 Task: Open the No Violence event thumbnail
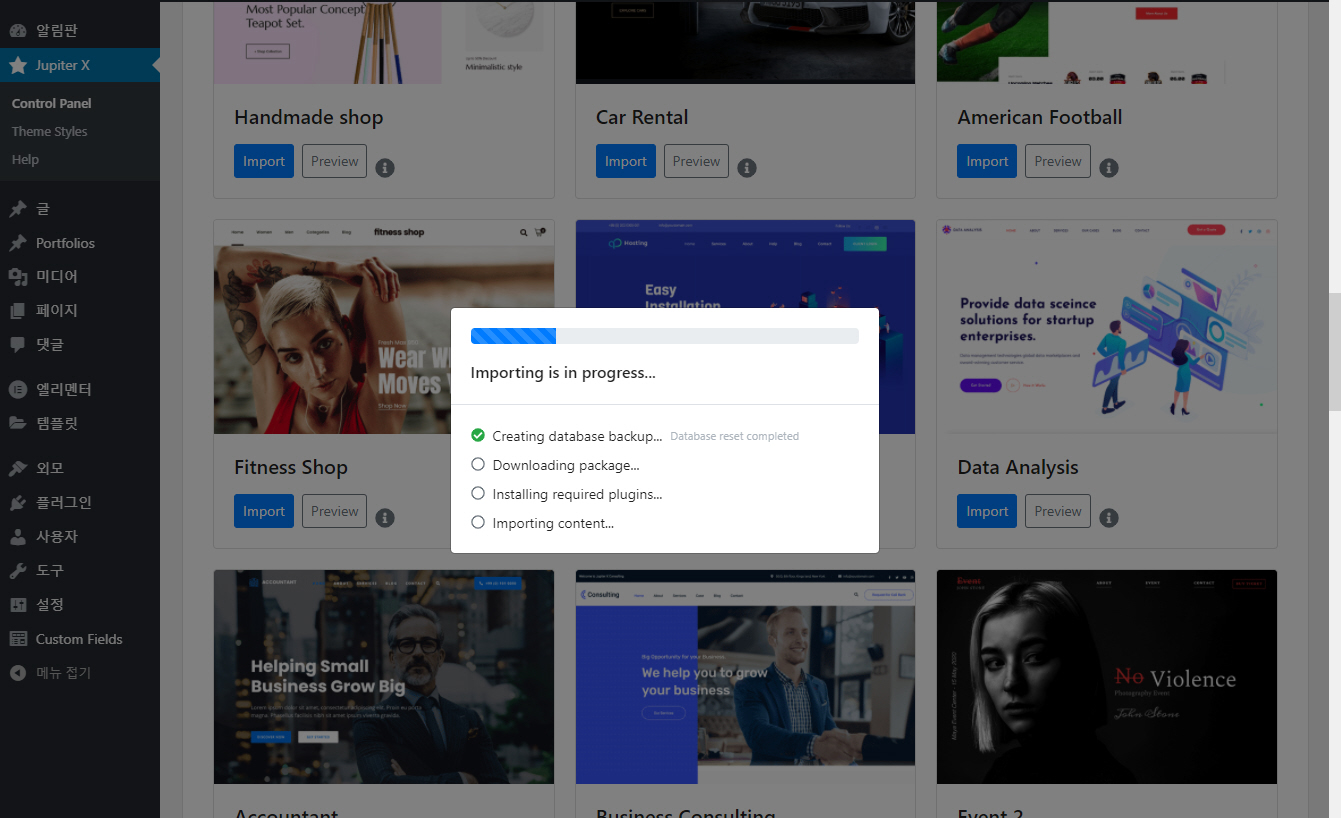pyautogui.click(x=1107, y=677)
